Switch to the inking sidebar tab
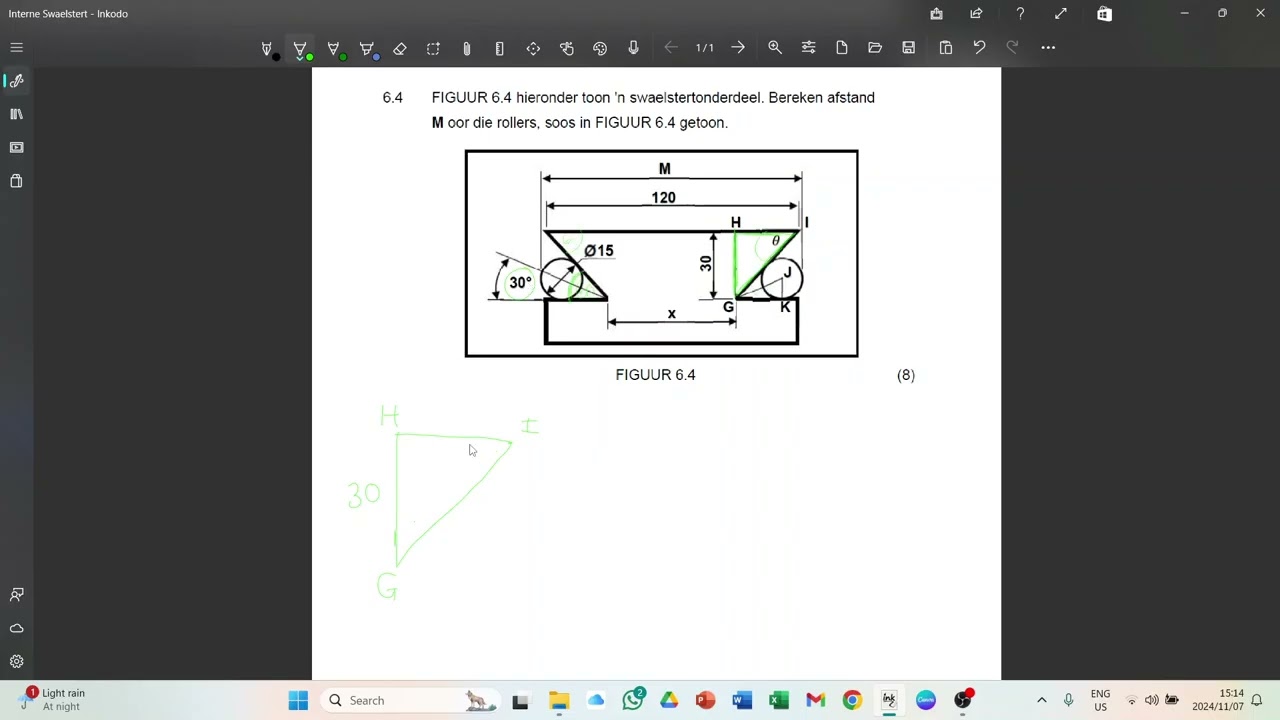This screenshot has width=1280, height=720. point(16,81)
